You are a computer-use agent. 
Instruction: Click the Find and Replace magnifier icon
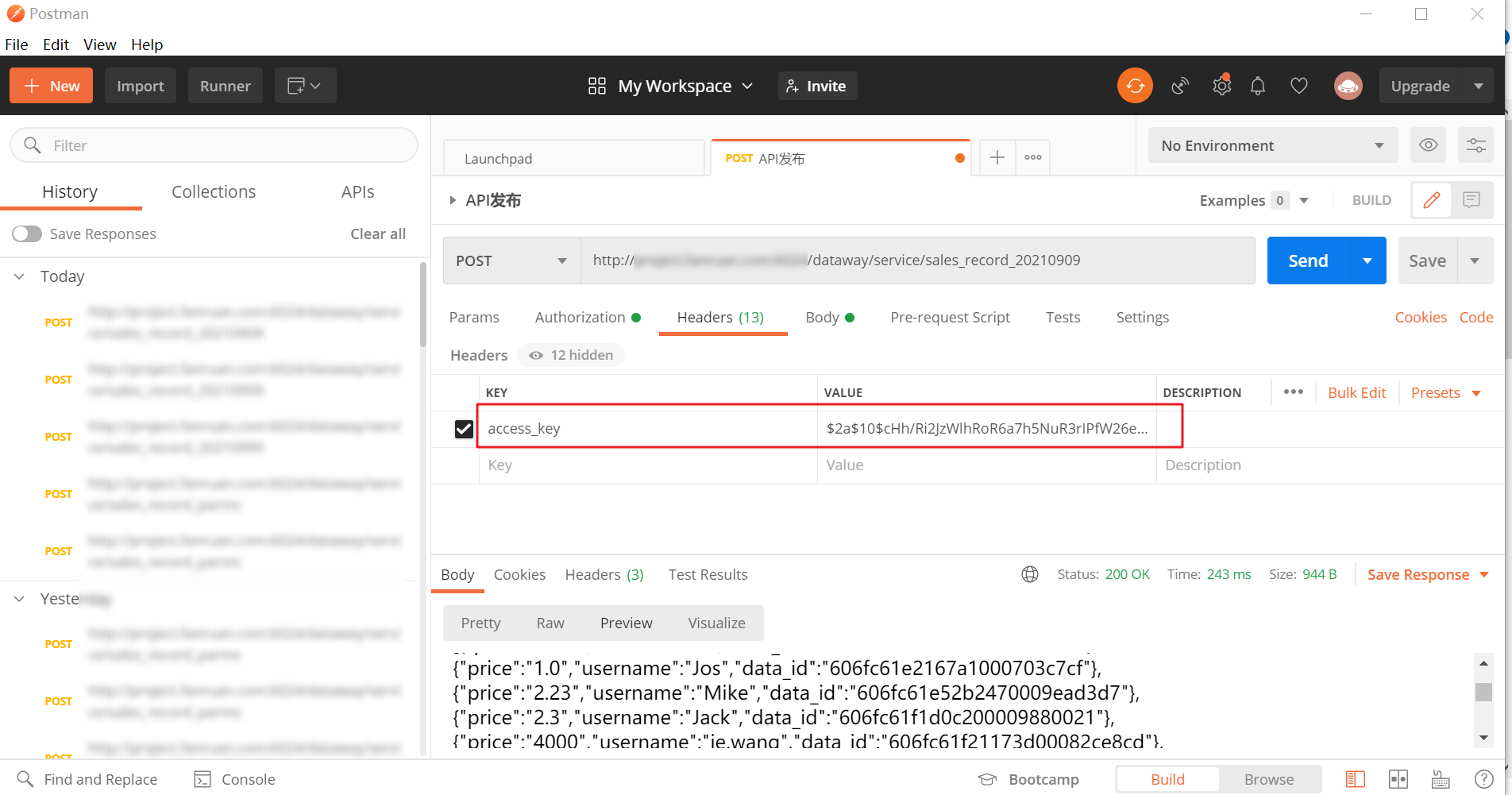[25, 779]
